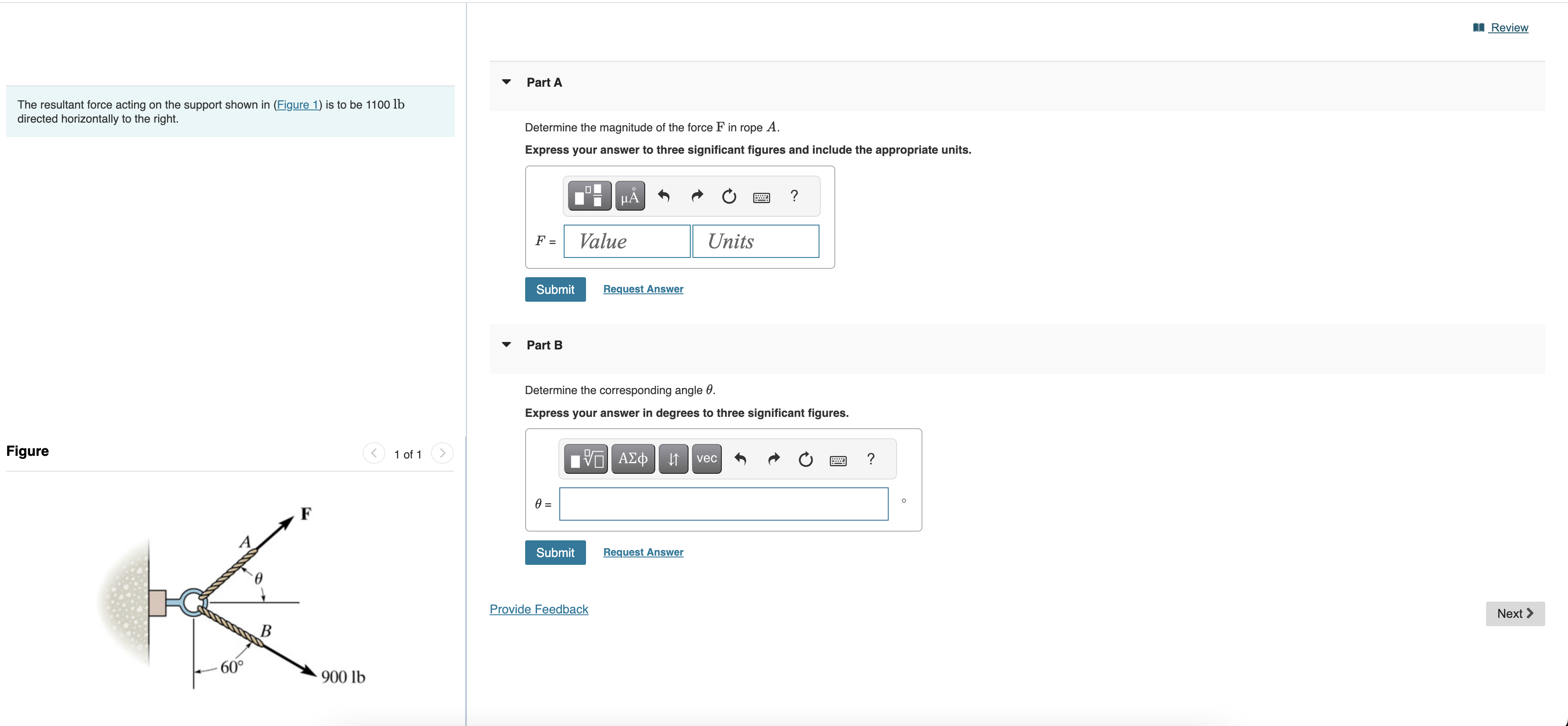The image size is (1568, 726).
Task: Click the templates icon in Part A toolbar
Action: pyautogui.click(x=589, y=196)
